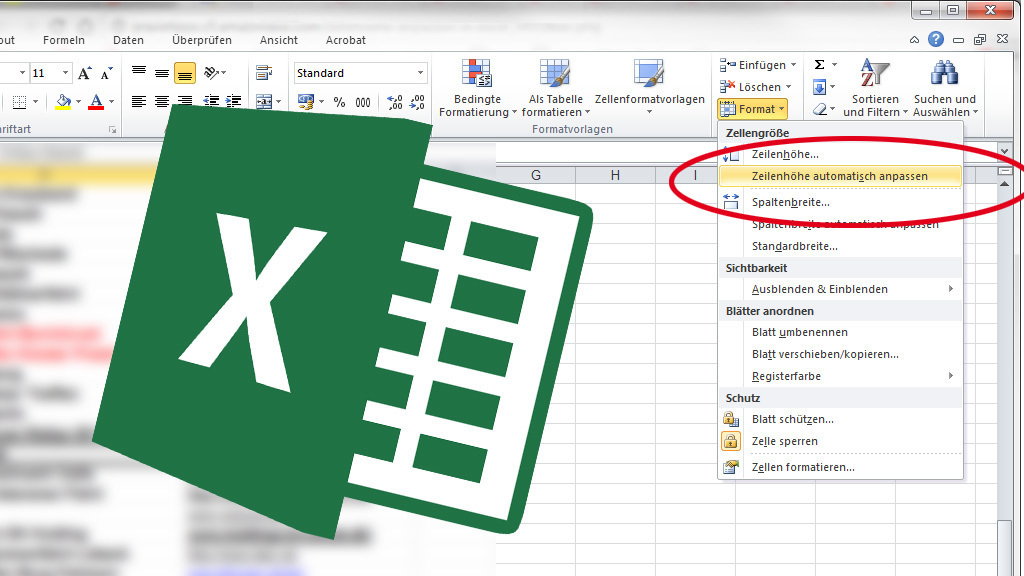
Task: Switch to the Acrobat tab
Action: (345, 40)
